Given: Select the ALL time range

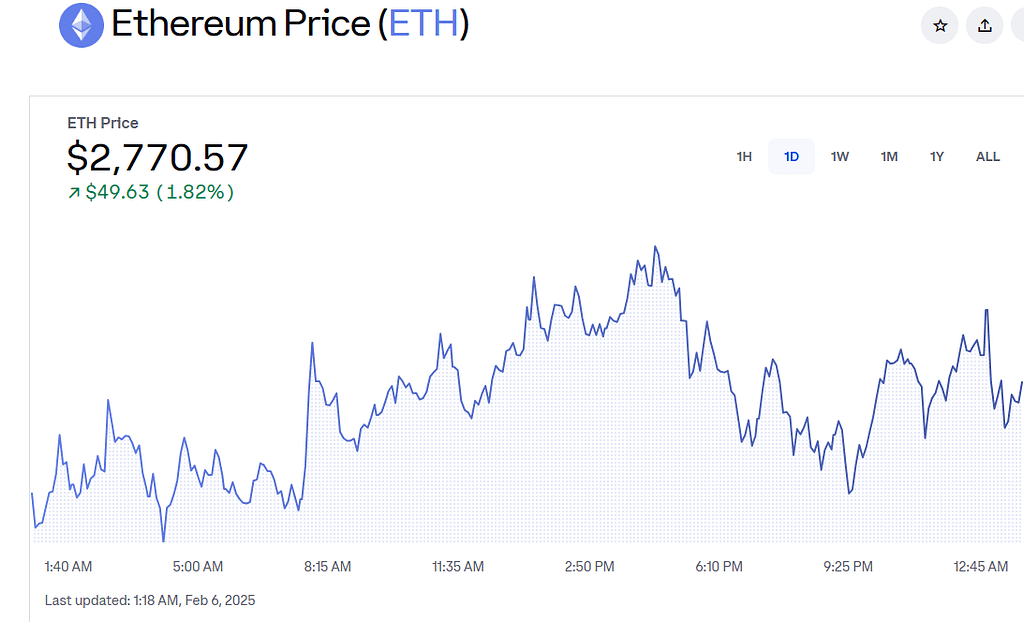Looking at the screenshot, I should coord(988,157).
